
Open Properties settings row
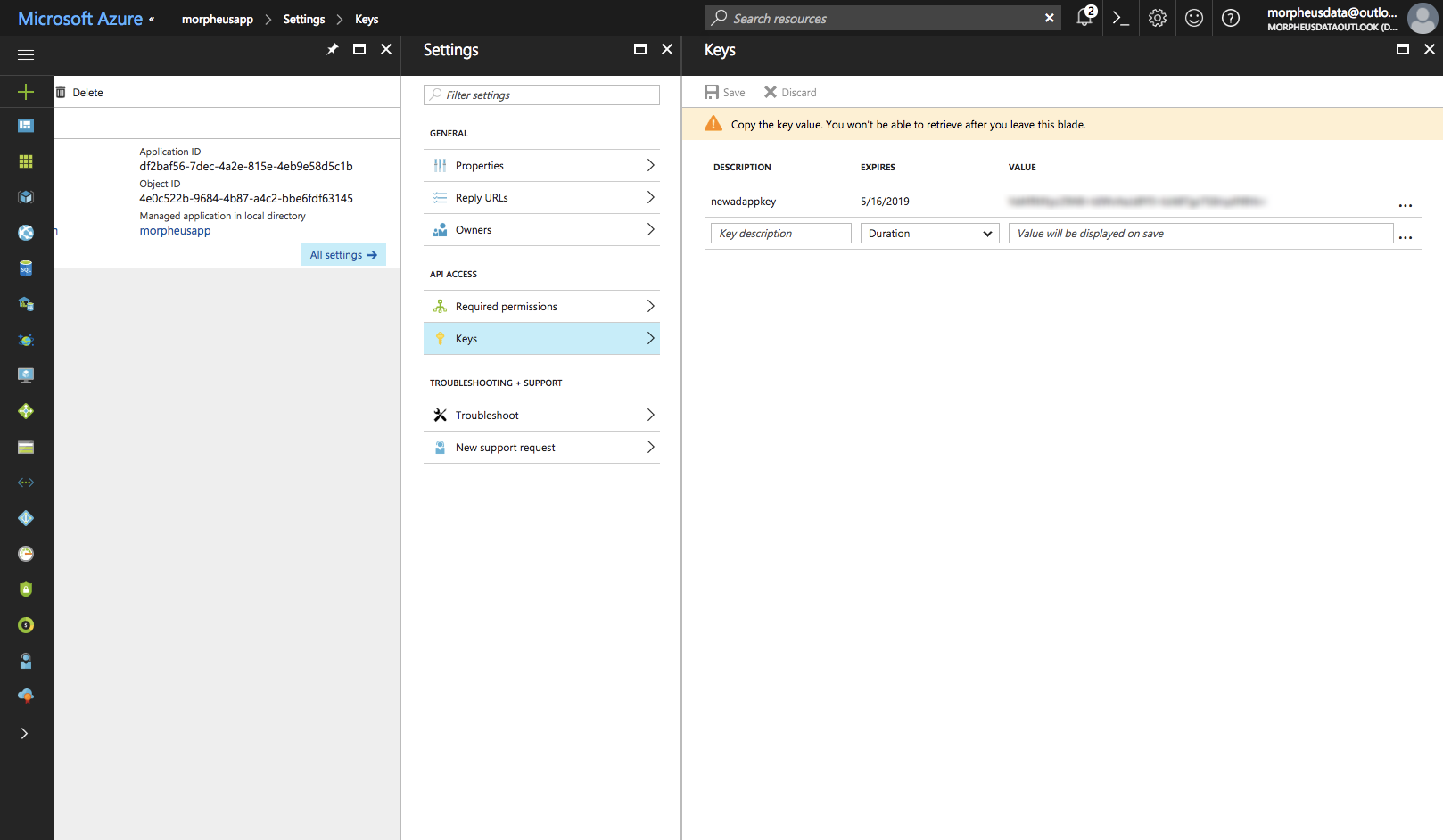[x=542, y=166]
